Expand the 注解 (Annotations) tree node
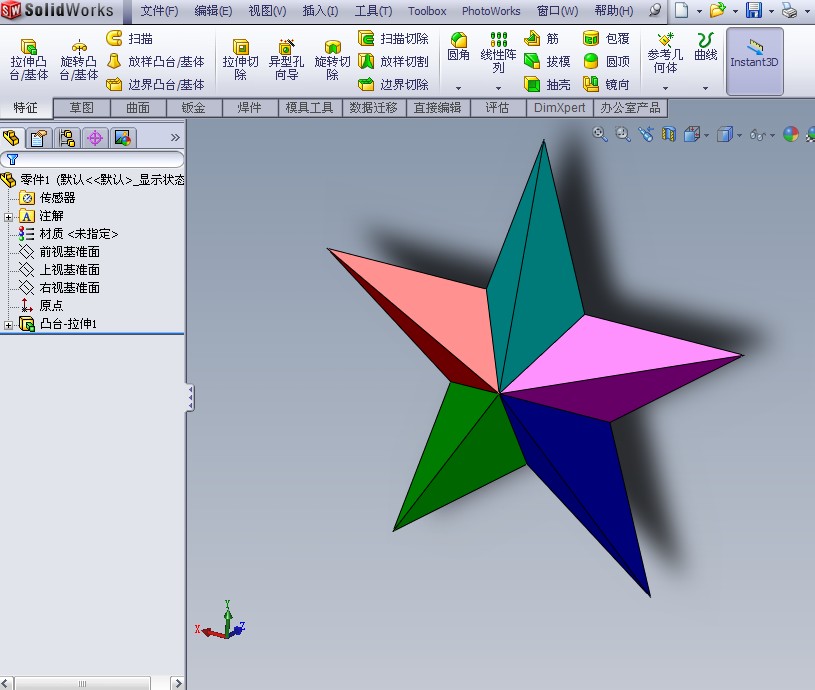This screenshot has height=690, width=815. coord(8,217)
